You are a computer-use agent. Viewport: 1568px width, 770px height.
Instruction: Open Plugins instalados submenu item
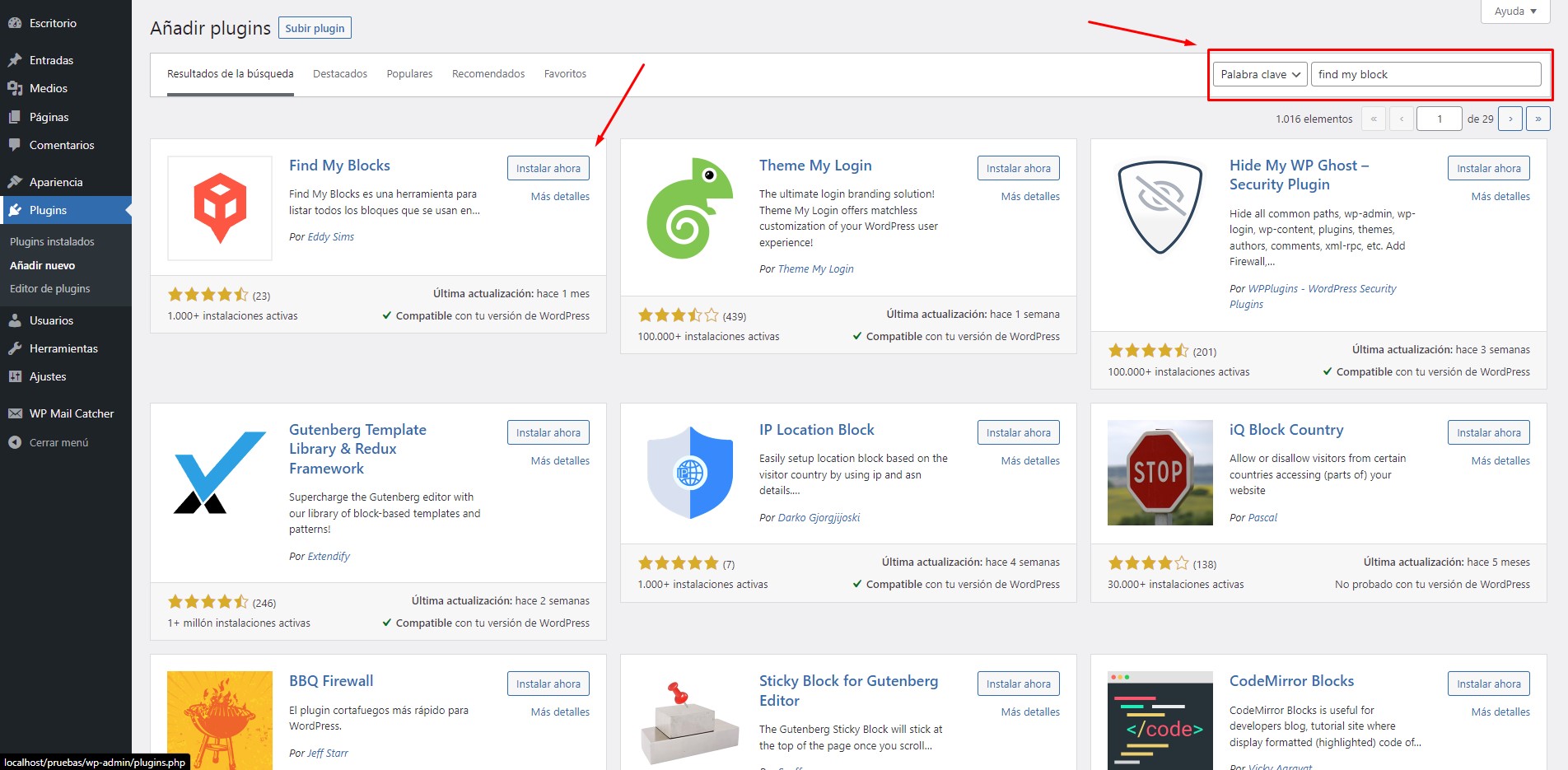click(x=52, y=241)
